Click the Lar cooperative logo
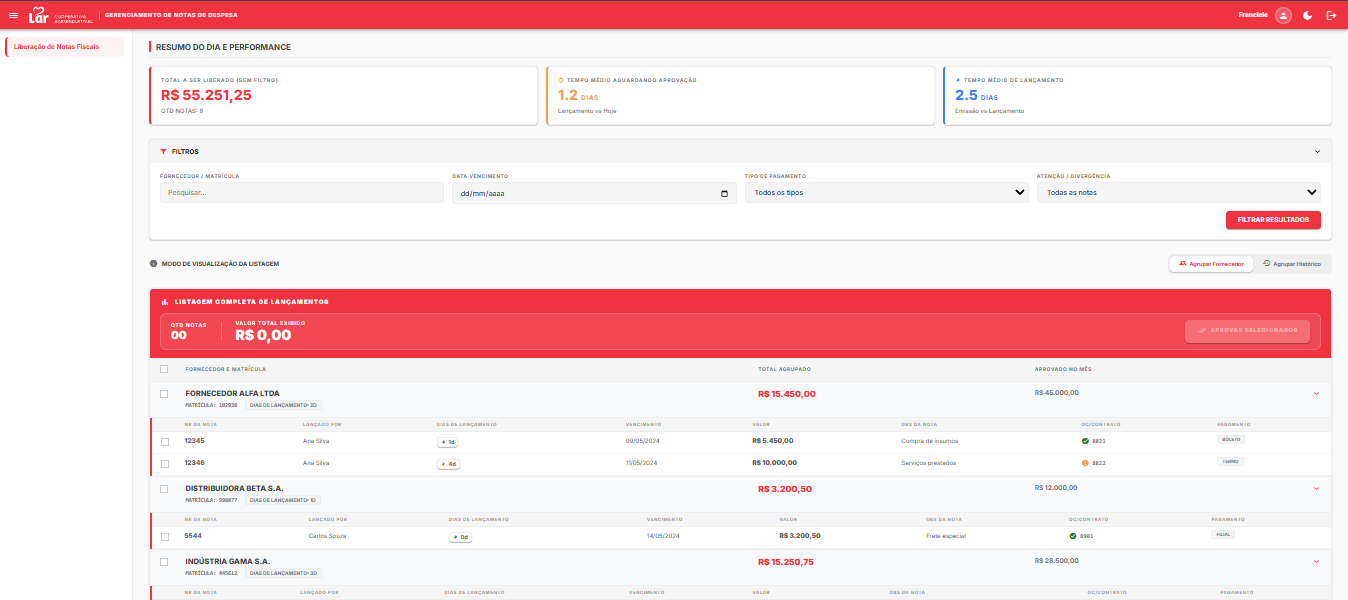Viewport: 1348px width, 600px height. click(62, 15)
